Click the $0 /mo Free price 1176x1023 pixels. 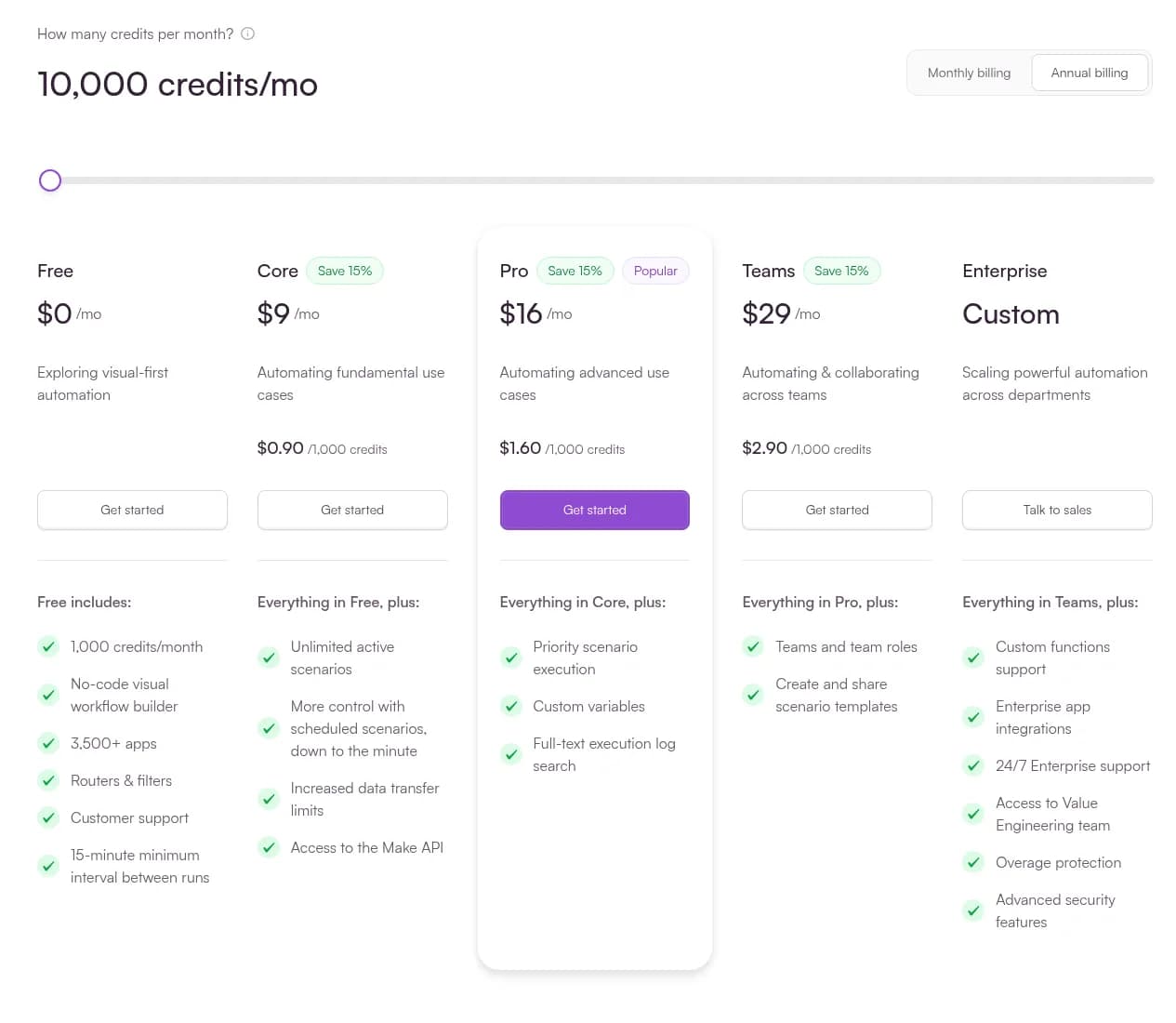(x=70, y=313)
